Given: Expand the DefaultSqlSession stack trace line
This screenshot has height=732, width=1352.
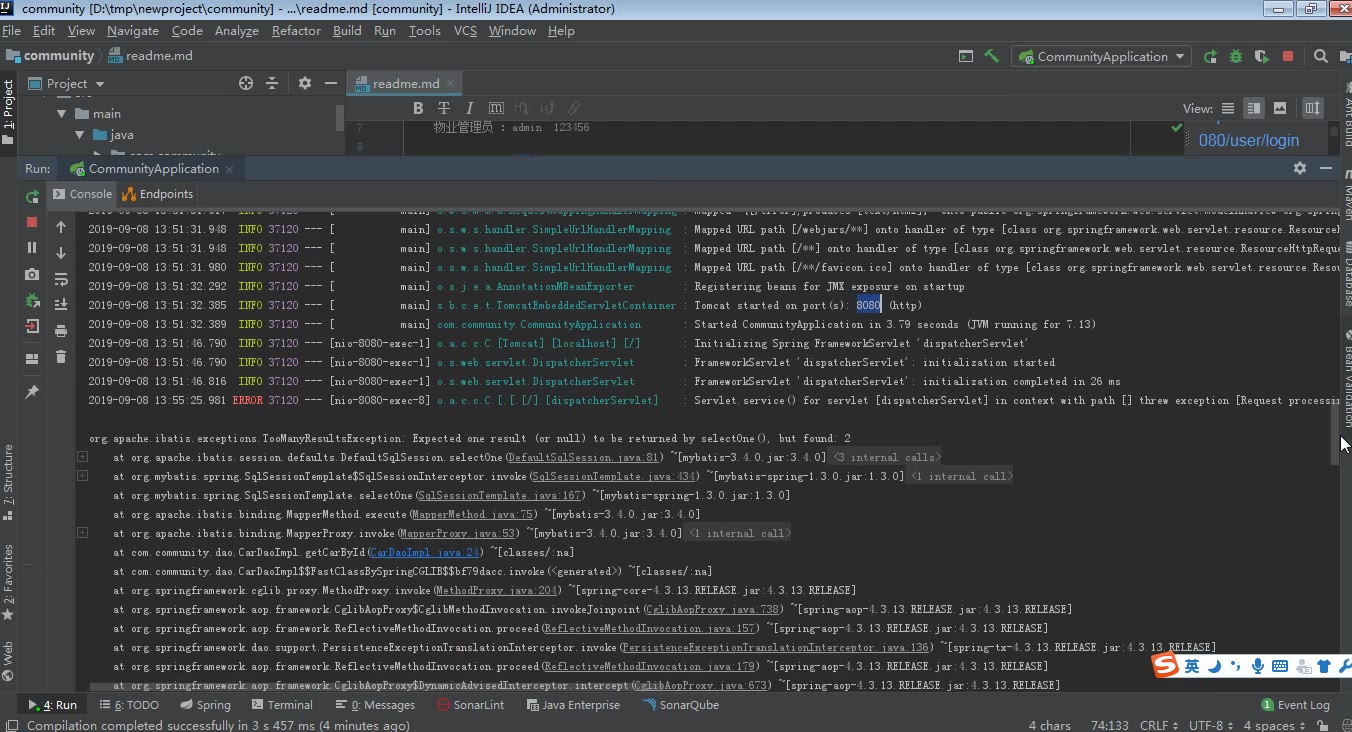Looking at the screenshot, I should tap(82, 457).
